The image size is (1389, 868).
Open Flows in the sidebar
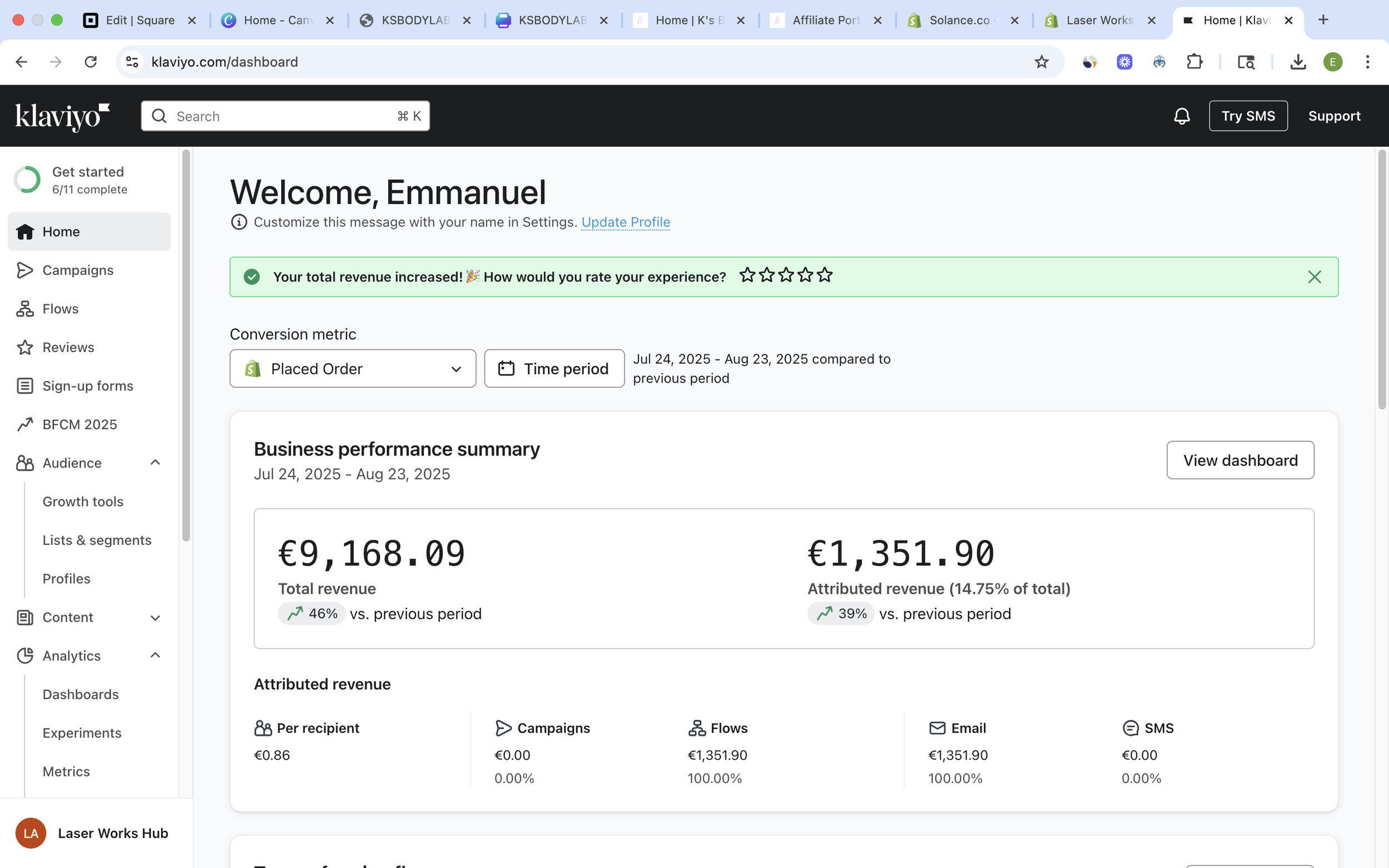(61, 309)
